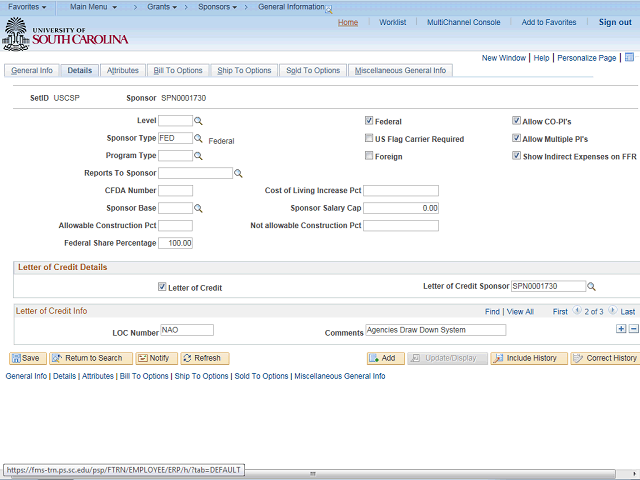Open lookup for the Level field
Image resolution: width=640 pixels, height=480 pixels.
[198, 121]
